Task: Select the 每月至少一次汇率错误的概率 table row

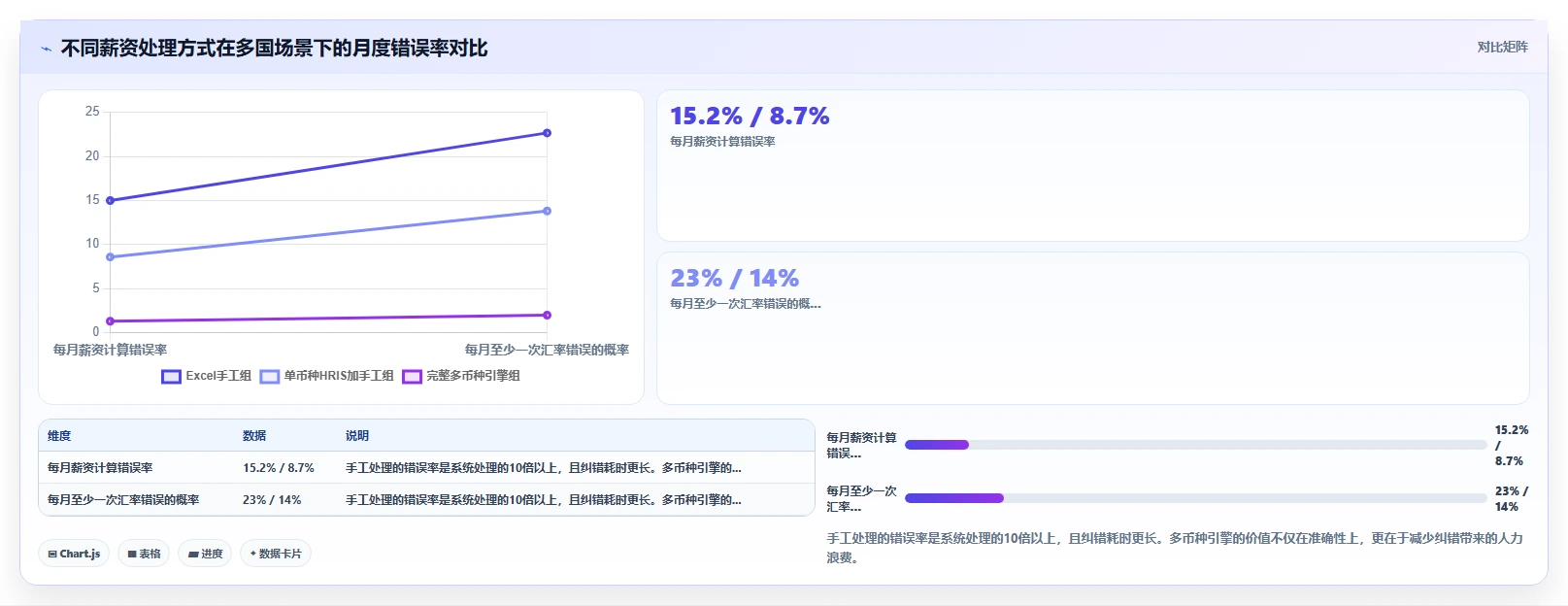Action: click(426, 500)
